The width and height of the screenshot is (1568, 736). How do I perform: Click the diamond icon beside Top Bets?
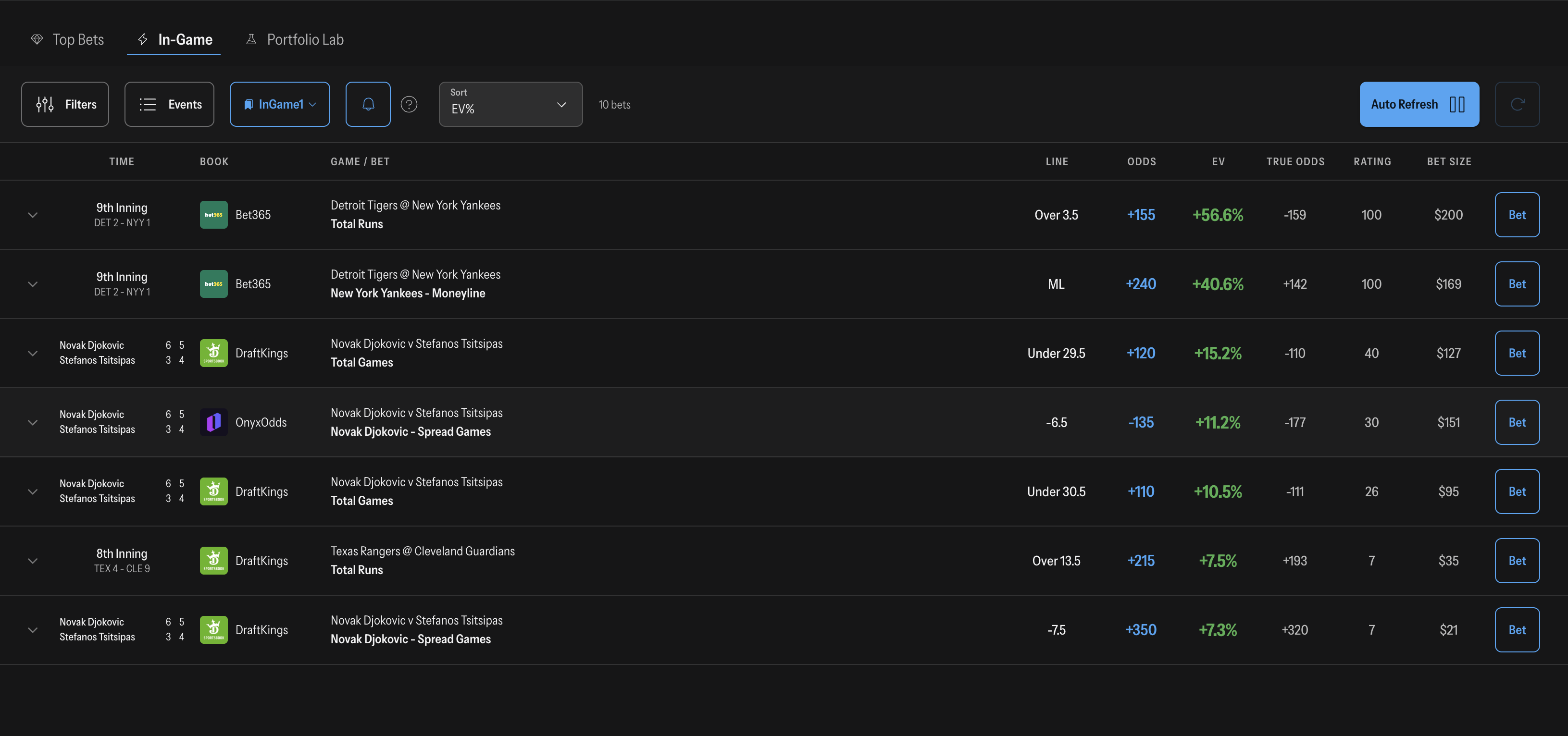point(37,39)
